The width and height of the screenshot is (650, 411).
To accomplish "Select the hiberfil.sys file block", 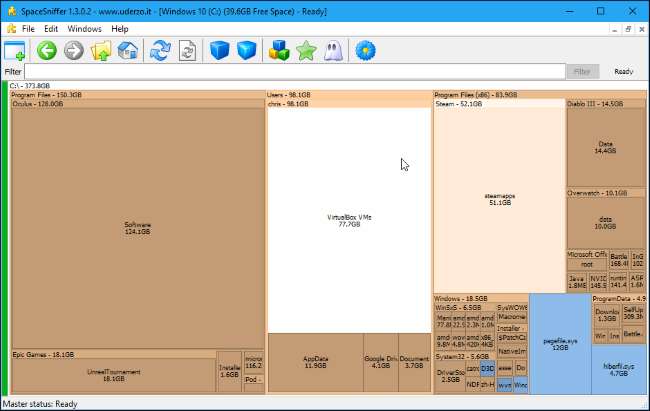I will [x=618, y=370].
